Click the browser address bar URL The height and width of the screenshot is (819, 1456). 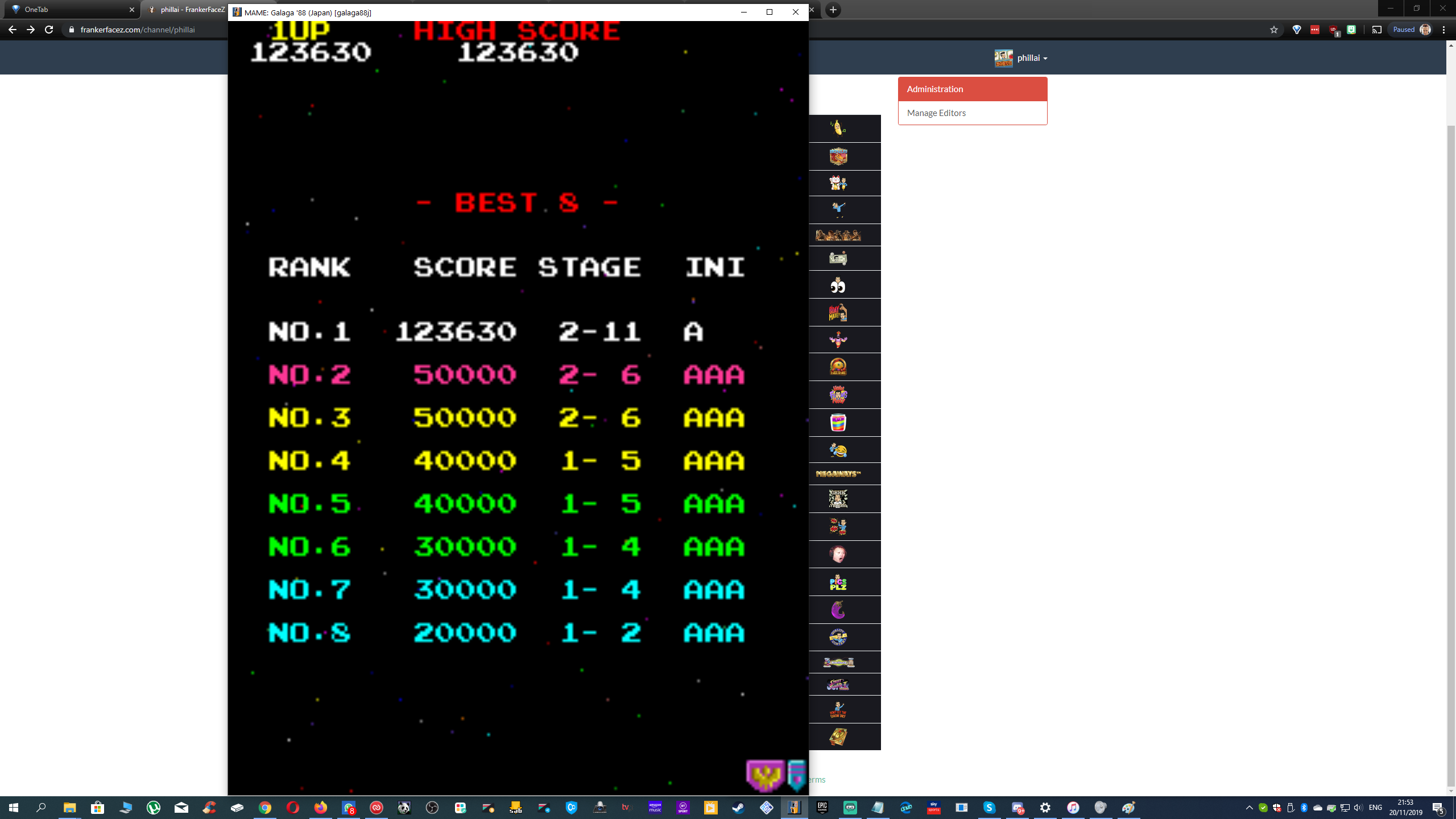[x=138, y=30]
